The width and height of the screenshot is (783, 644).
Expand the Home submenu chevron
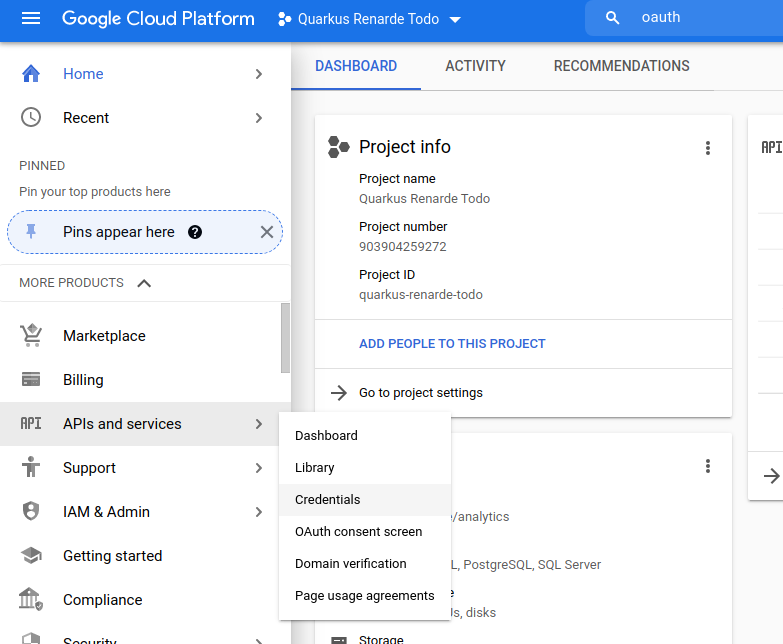259,74
